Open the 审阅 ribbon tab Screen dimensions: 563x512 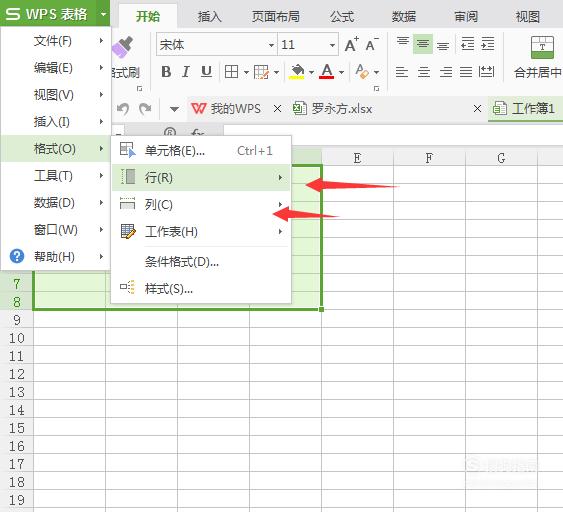[466, 17]
